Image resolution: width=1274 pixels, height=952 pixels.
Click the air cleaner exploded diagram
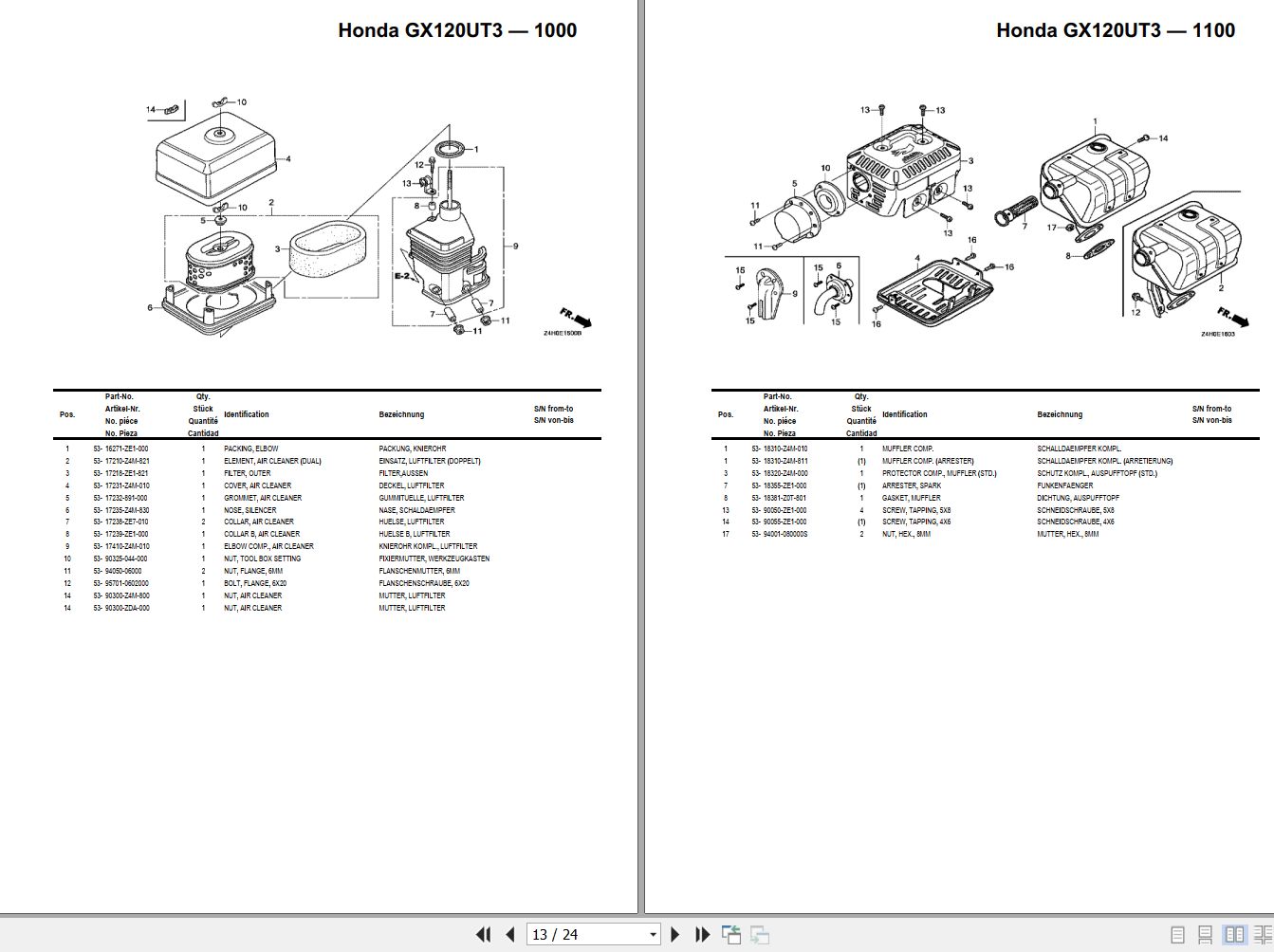[x=332, y=216]
